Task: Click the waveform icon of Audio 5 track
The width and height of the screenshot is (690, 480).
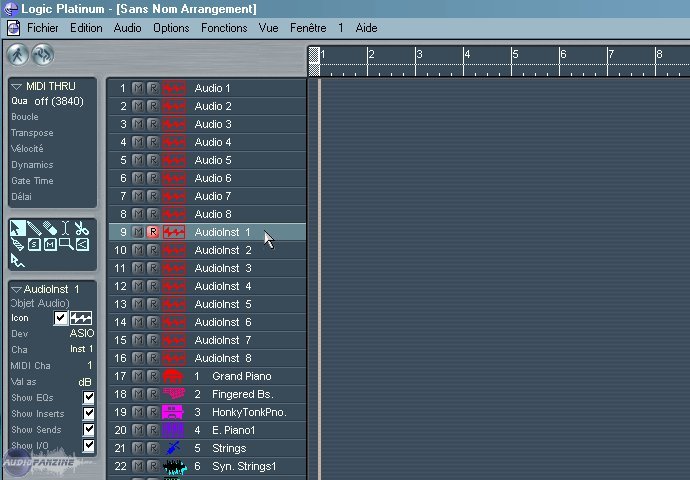Action: [x=174, y=160]
